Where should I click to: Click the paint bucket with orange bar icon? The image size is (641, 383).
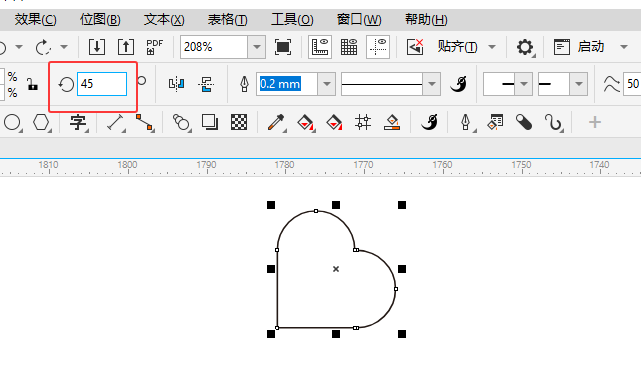click(392, 122)
